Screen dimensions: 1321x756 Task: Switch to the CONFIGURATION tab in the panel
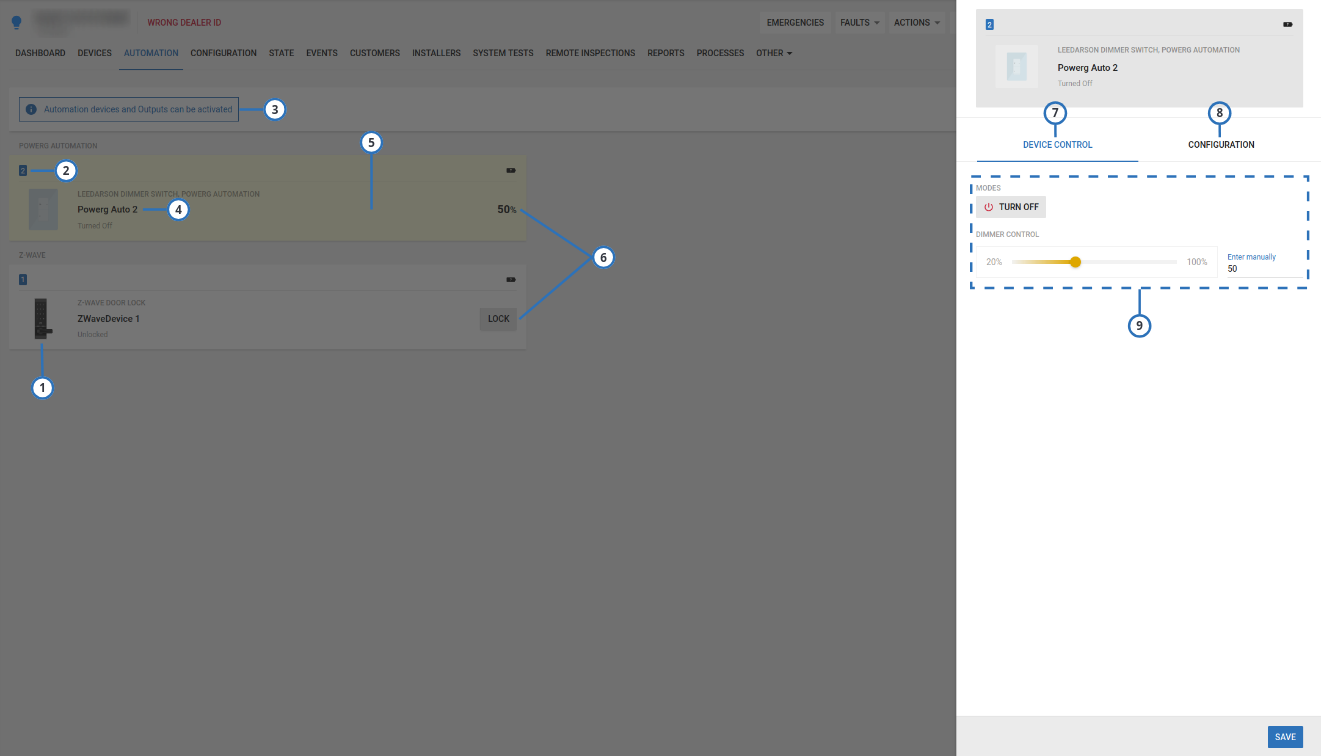click(1221, 144)
